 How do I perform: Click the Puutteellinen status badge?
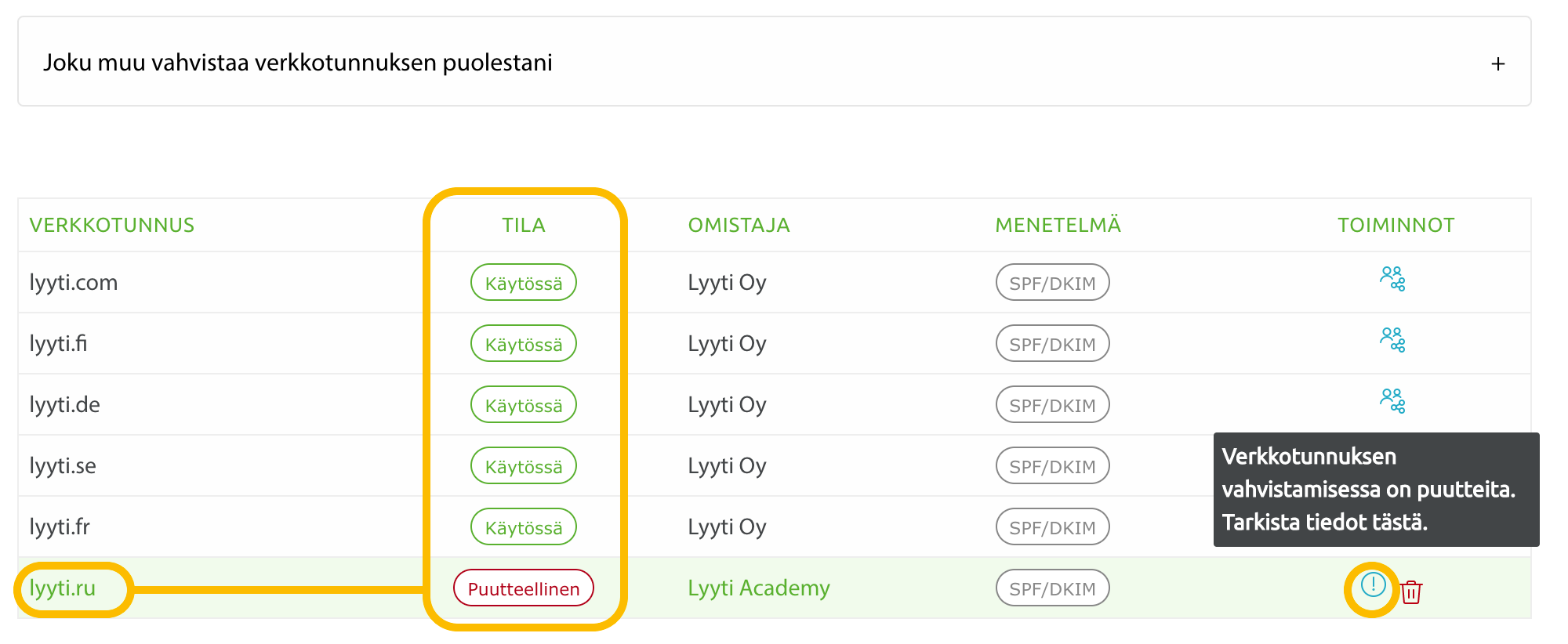pyautogui.click(x=523, y=588)
